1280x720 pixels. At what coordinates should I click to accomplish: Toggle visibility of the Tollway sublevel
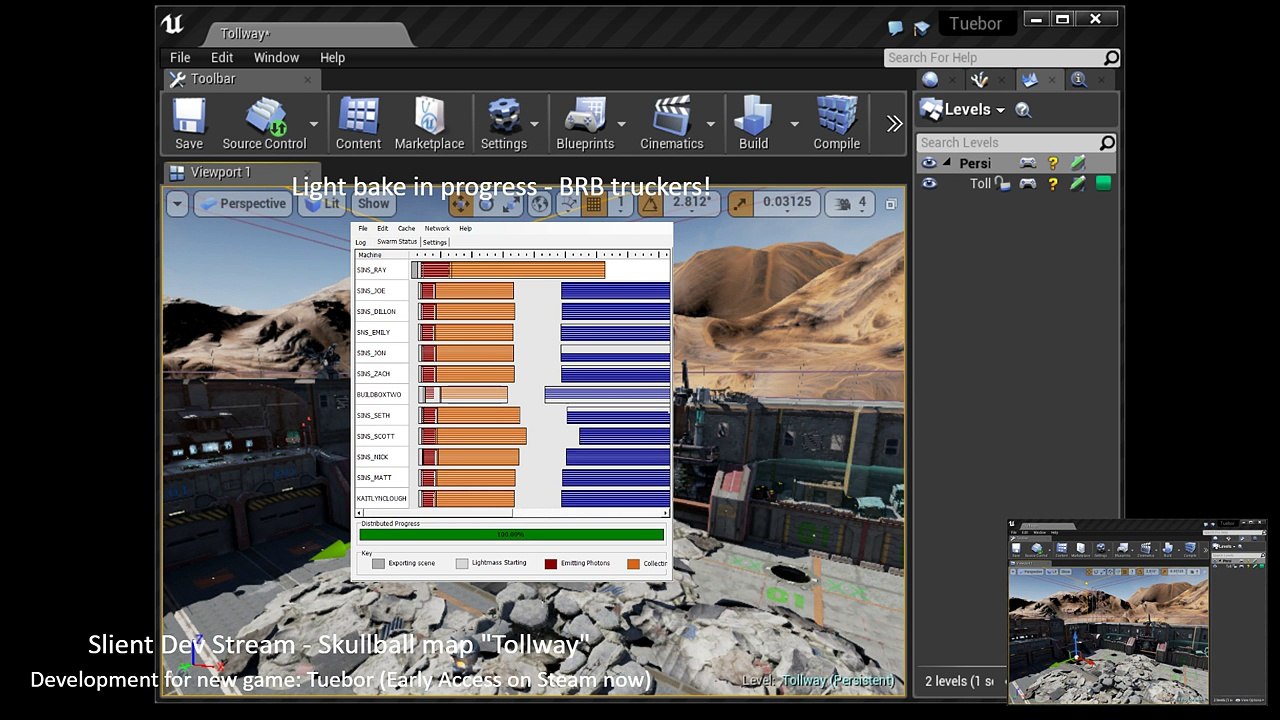tap(930, 183)
